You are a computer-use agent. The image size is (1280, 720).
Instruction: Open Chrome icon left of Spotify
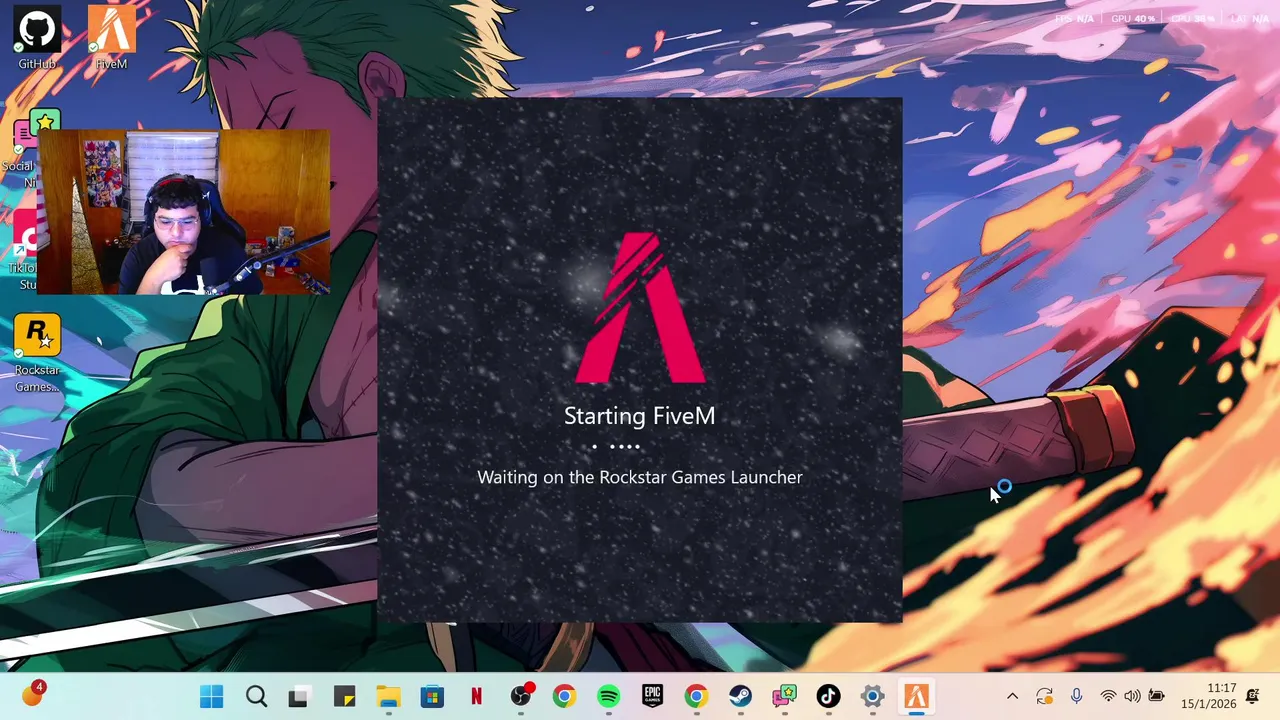tap(564, 697)
